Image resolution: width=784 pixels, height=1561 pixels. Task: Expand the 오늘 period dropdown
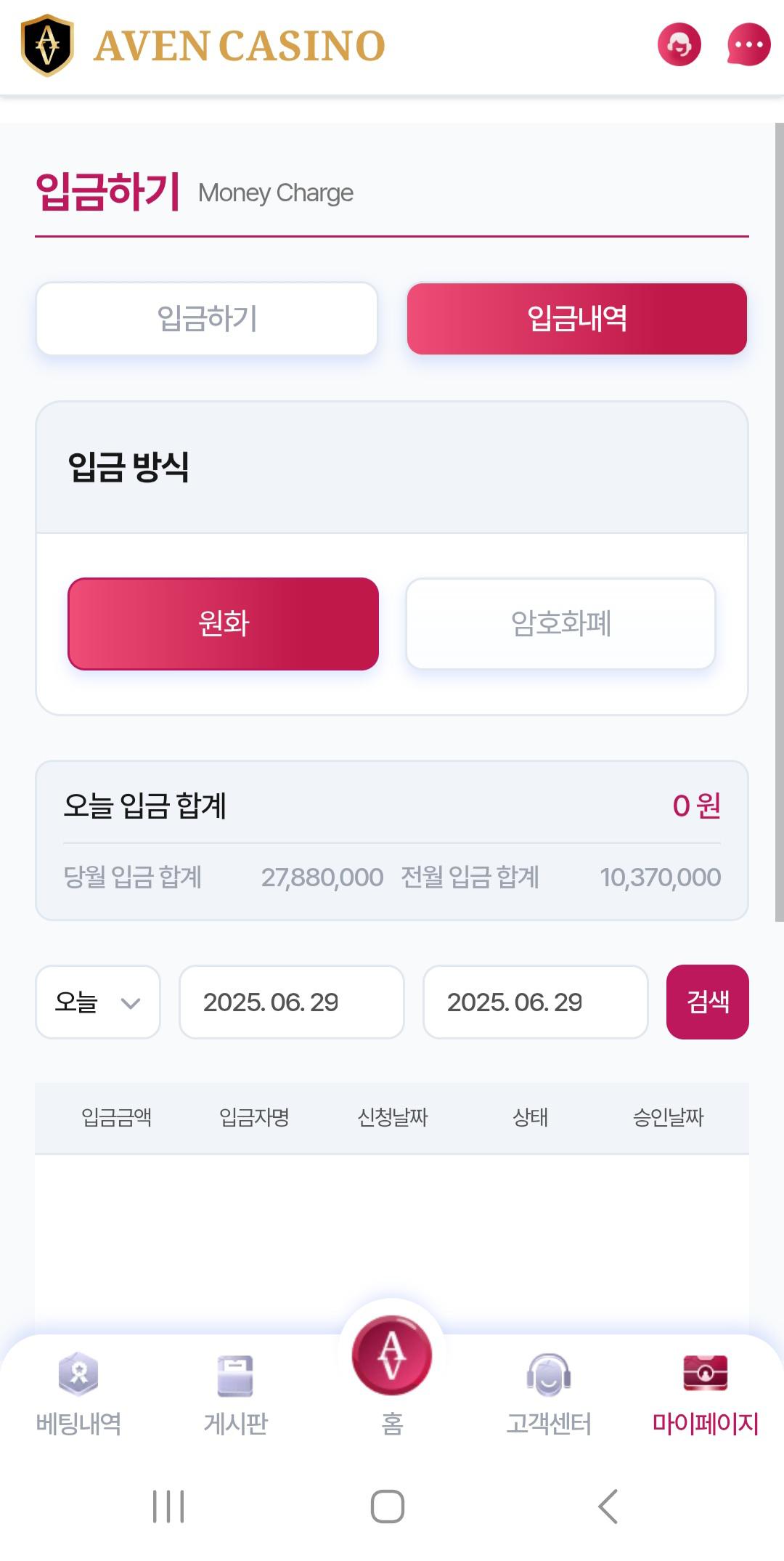[x=98, y=1002]
